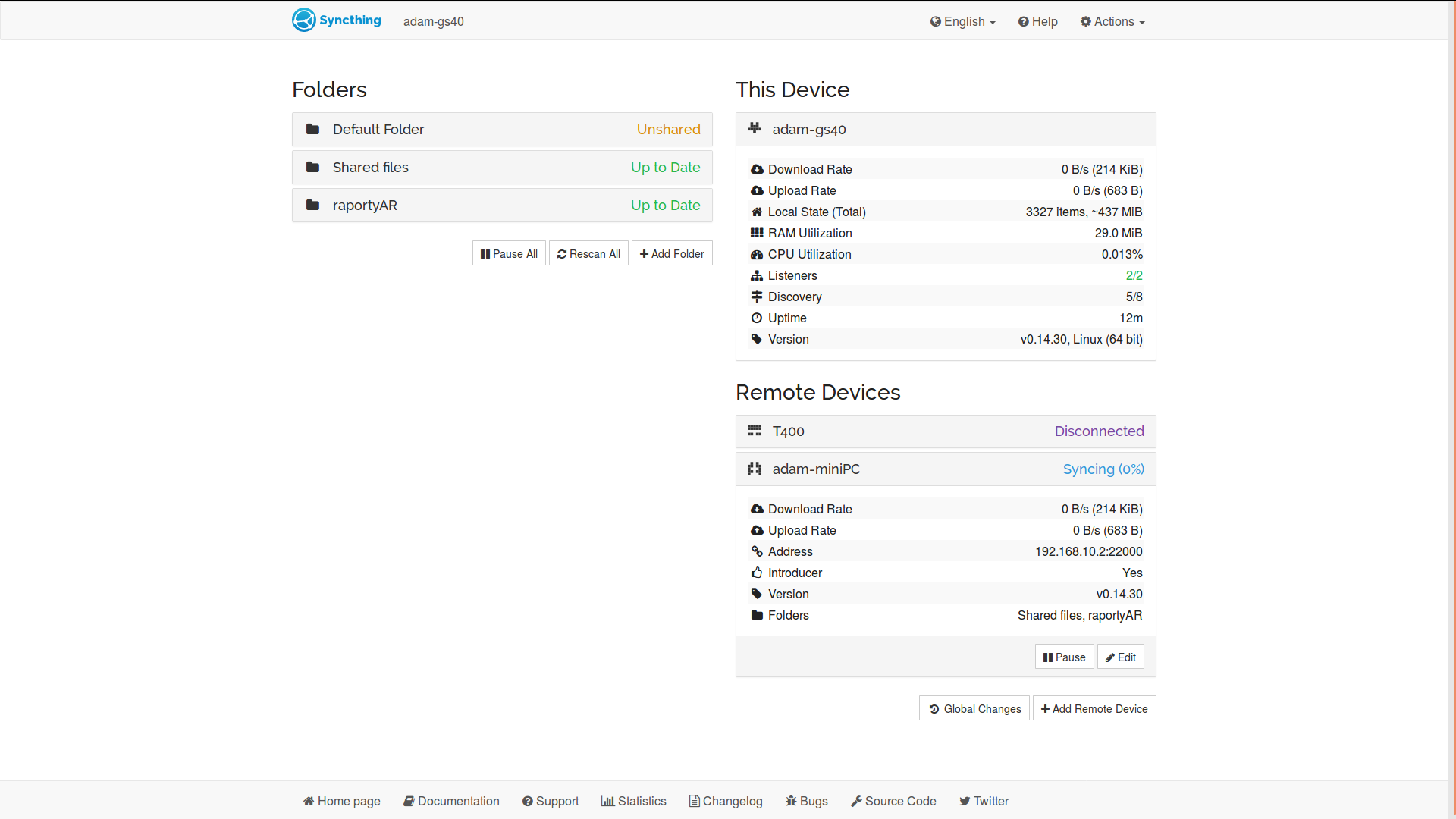Click the Syncthing logo

tap(304, 20)
